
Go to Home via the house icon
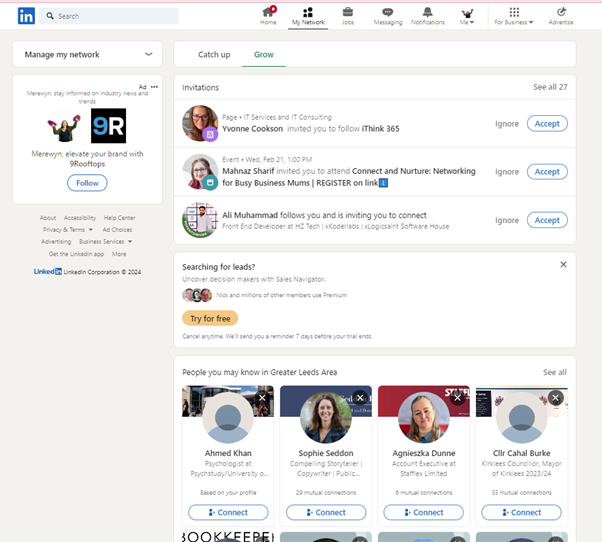pyautogui.click(x=268, y=16)
